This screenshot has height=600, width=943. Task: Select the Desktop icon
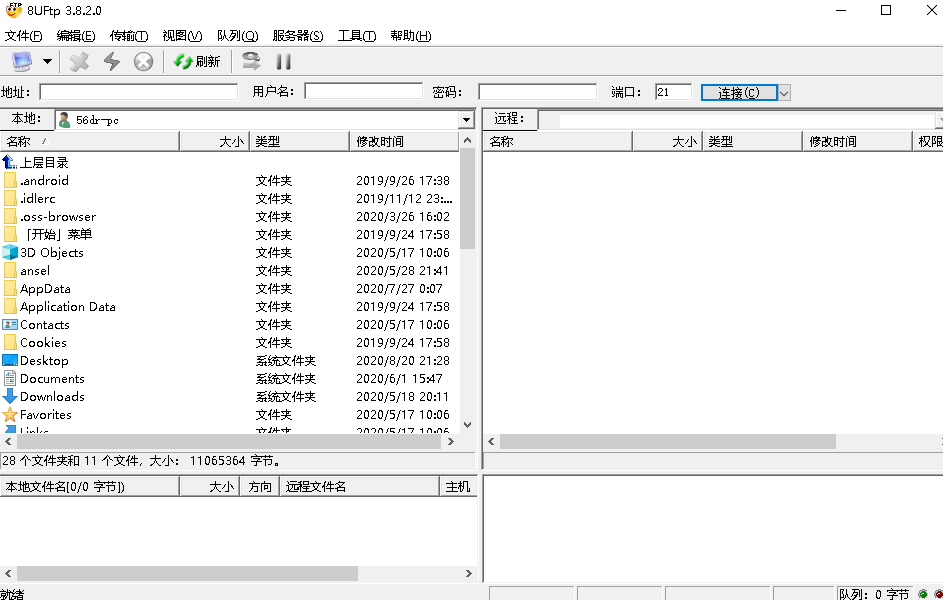click(x=10, y=361)
